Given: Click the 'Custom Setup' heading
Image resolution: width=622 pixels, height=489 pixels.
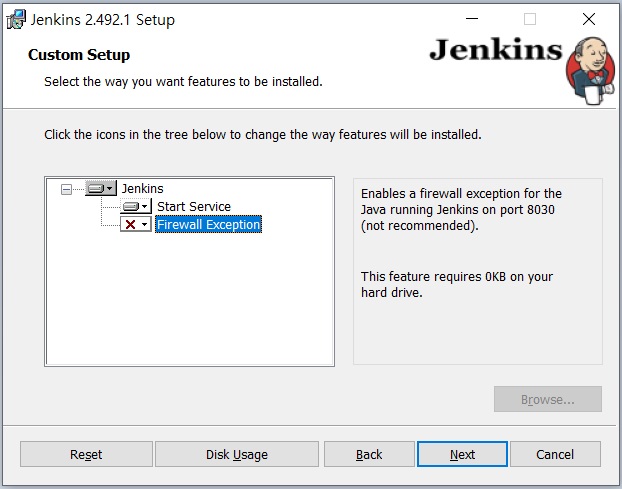Looking at the screenshot, I should pos(79,55).
